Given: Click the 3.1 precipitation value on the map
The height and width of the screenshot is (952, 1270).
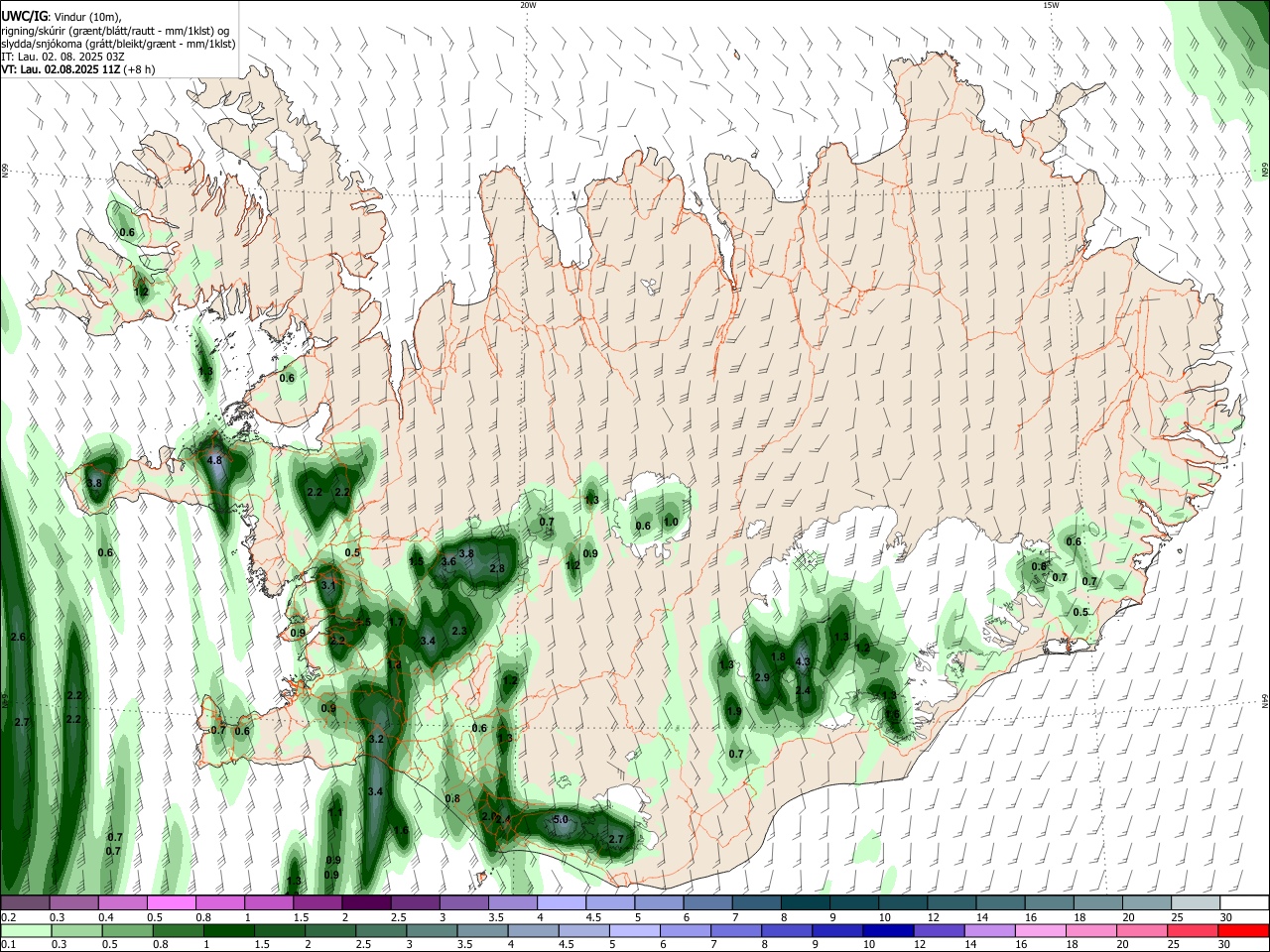Looking at the screenshot, I should point(328,585).
